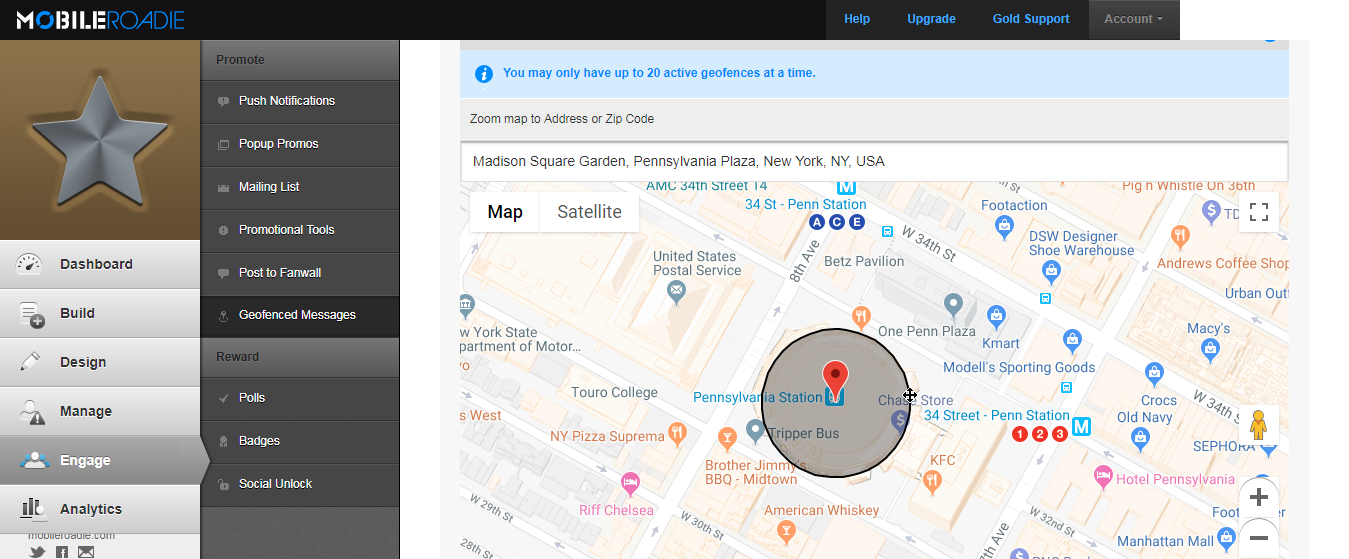
Task: Select the Engage section
Action: 100,460
